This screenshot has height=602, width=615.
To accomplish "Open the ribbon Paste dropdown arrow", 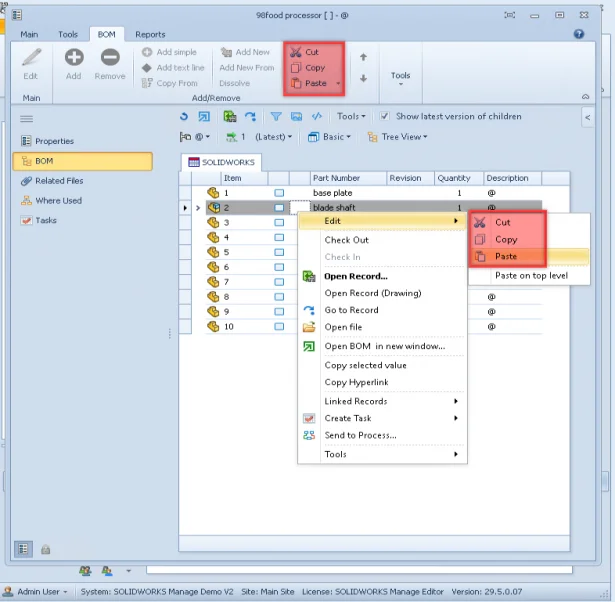I will tap(340, 84).
